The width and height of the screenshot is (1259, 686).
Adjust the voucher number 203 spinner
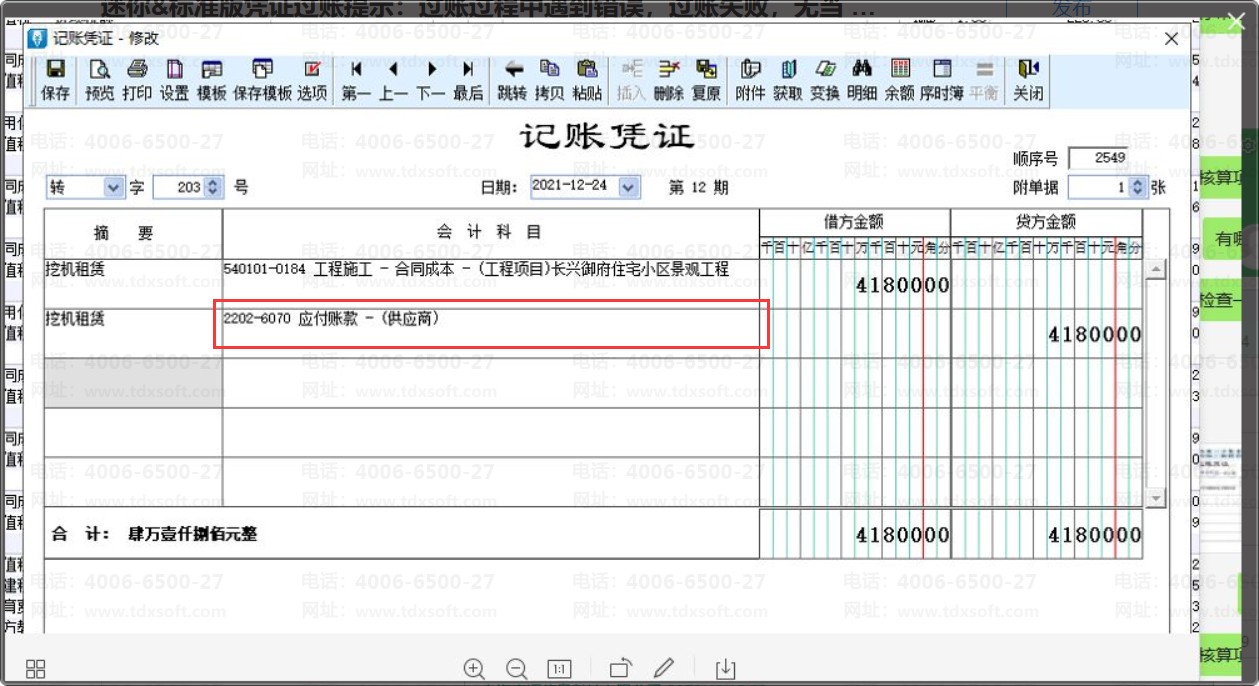pyautogui.click(x=213, y=187)
